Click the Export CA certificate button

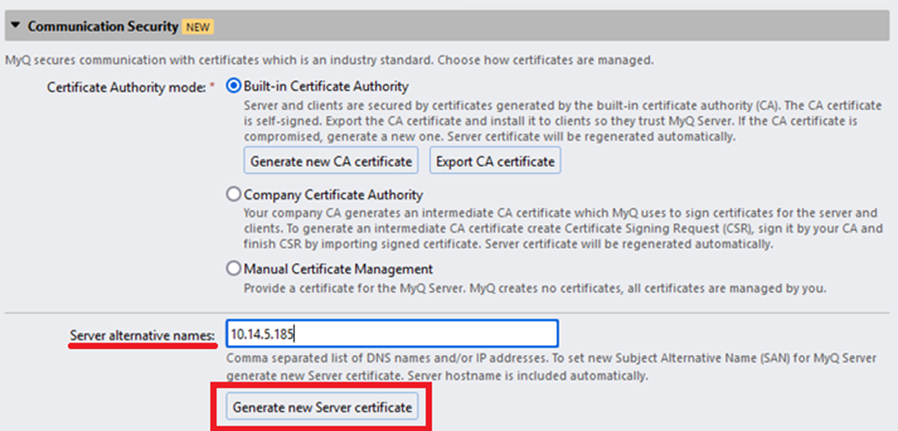495,160
